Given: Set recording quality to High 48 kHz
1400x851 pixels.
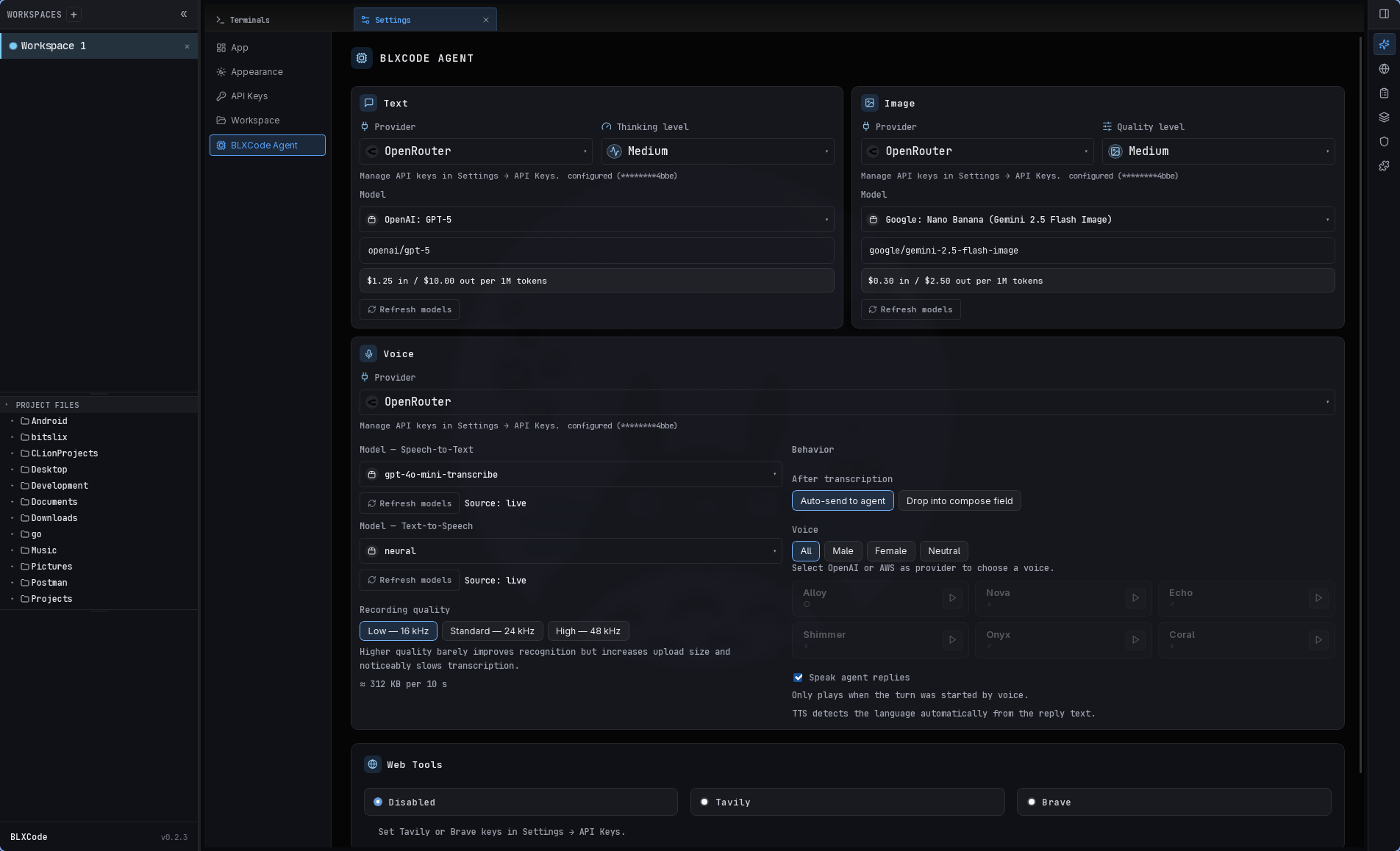Looking at the screenshot, I should tap(588, 631).
